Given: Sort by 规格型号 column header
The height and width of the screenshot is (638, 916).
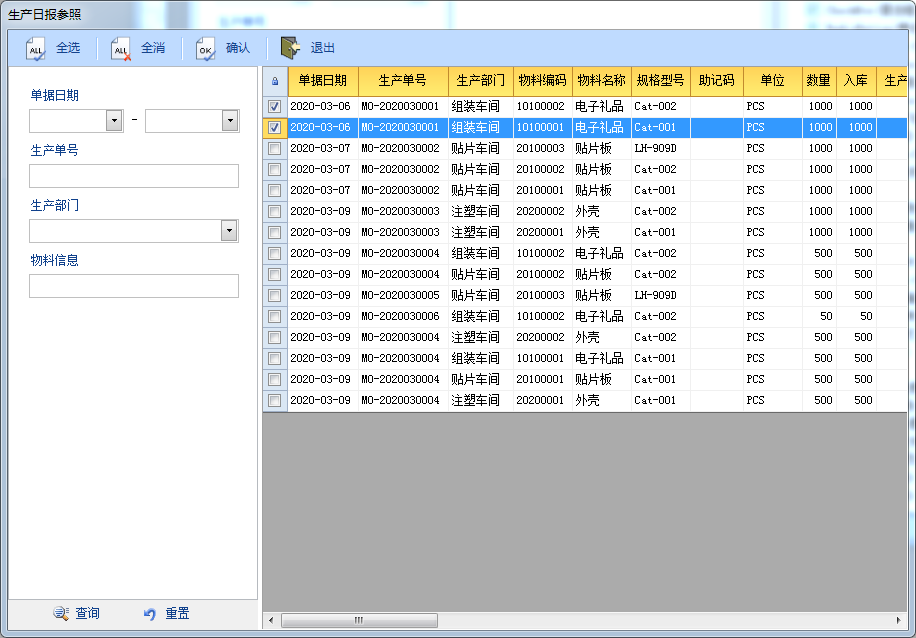Looking at the screenshot, I should [661, 81].
